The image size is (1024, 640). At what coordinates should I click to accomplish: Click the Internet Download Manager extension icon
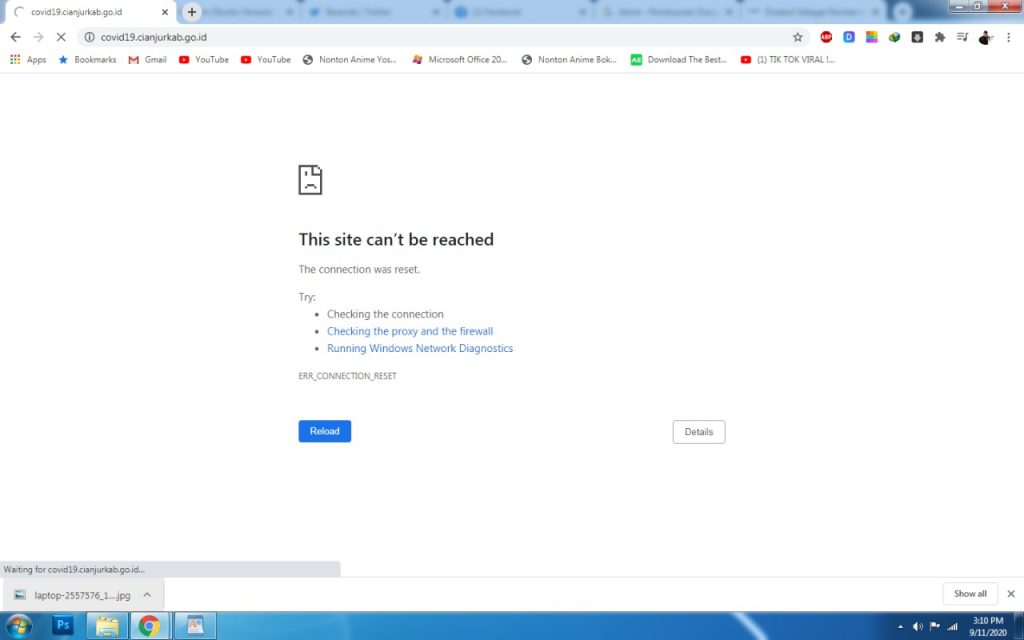[917, 37]
